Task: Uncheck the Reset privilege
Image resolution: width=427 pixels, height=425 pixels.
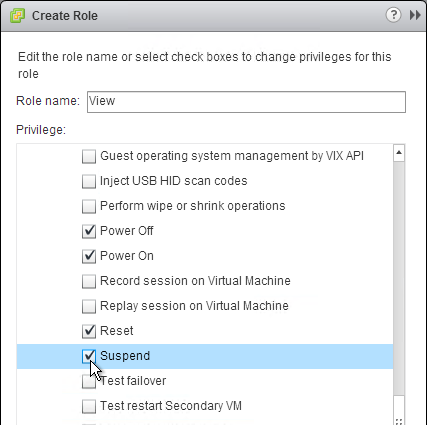Action: click(89, 331)
